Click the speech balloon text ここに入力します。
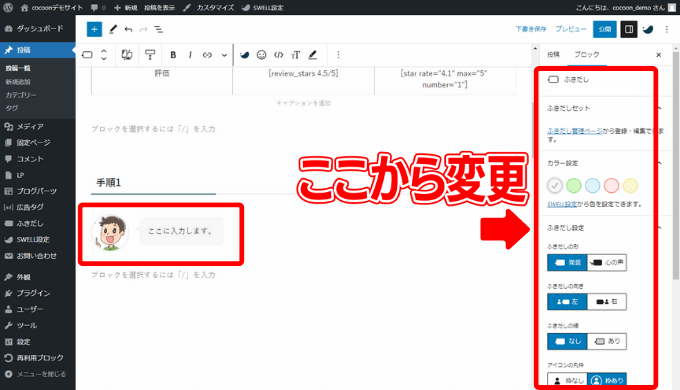Screen dimensions: 680x390 point(181,231)
